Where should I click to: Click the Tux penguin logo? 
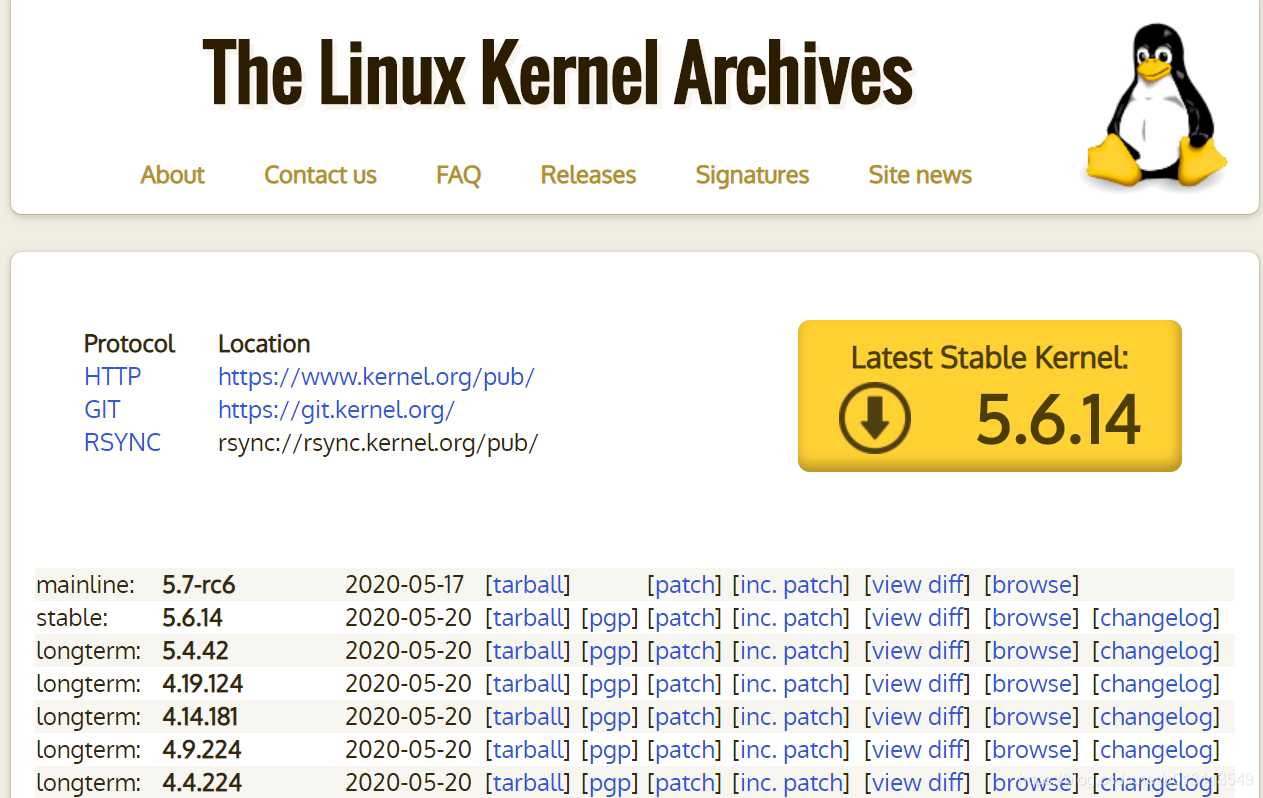pos(1157,103)
